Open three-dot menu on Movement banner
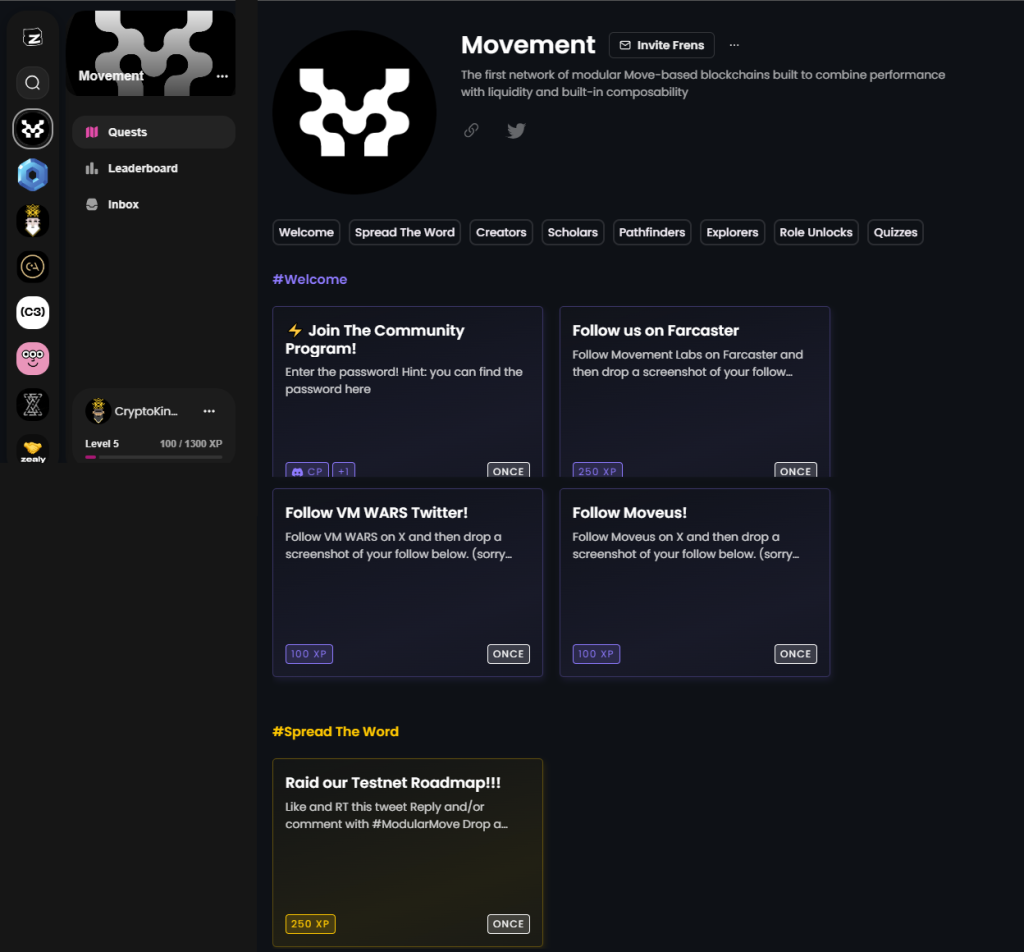 pyautogui.click(x=222, y=76)
